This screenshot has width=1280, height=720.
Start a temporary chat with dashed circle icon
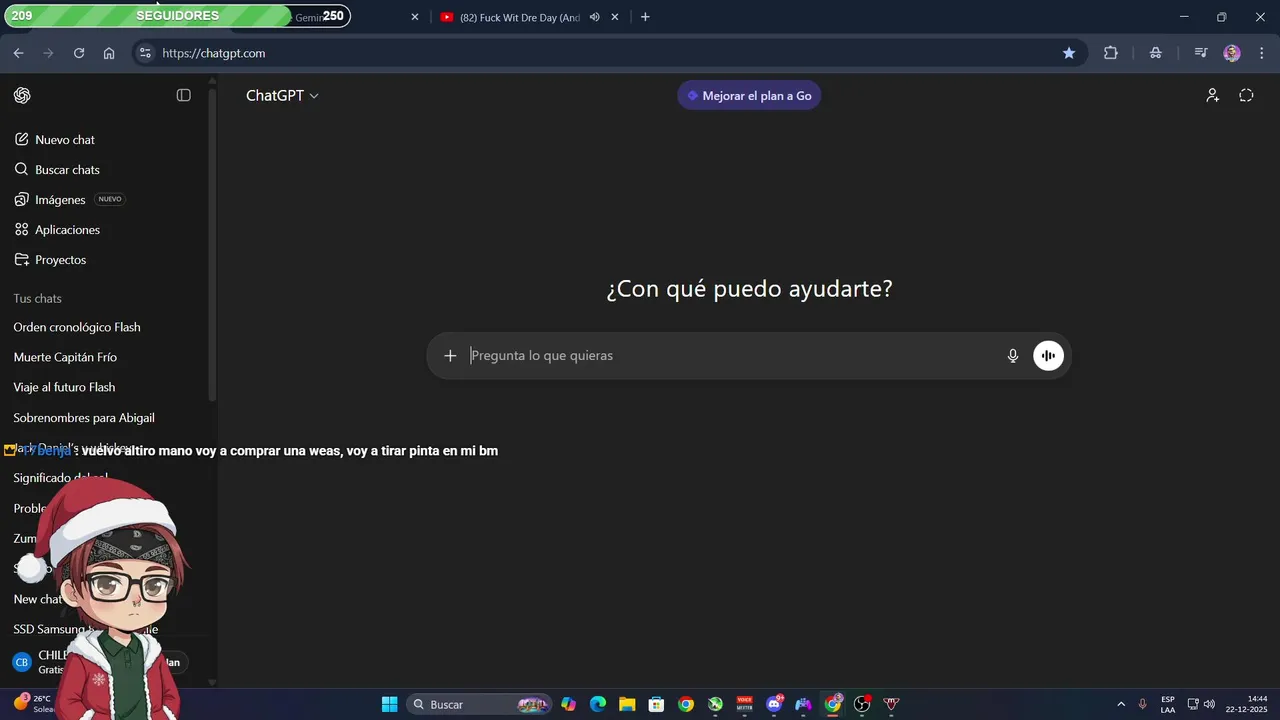tap(1246, 95)
